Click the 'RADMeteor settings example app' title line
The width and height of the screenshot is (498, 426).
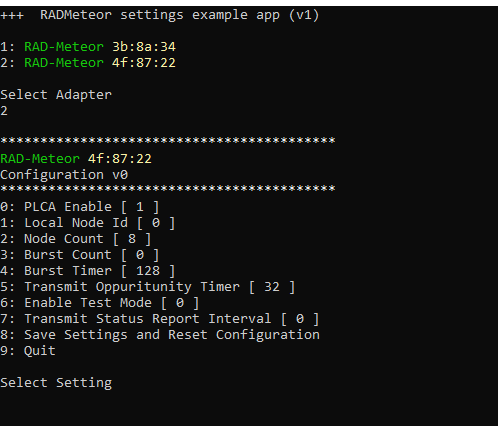[x=160, y=15]
